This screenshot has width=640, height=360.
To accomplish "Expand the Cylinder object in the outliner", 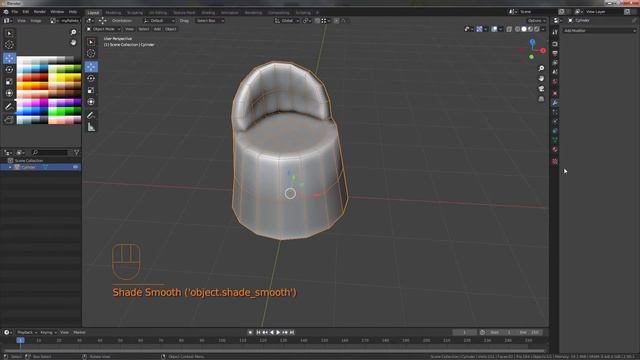I will click(10, 167).
